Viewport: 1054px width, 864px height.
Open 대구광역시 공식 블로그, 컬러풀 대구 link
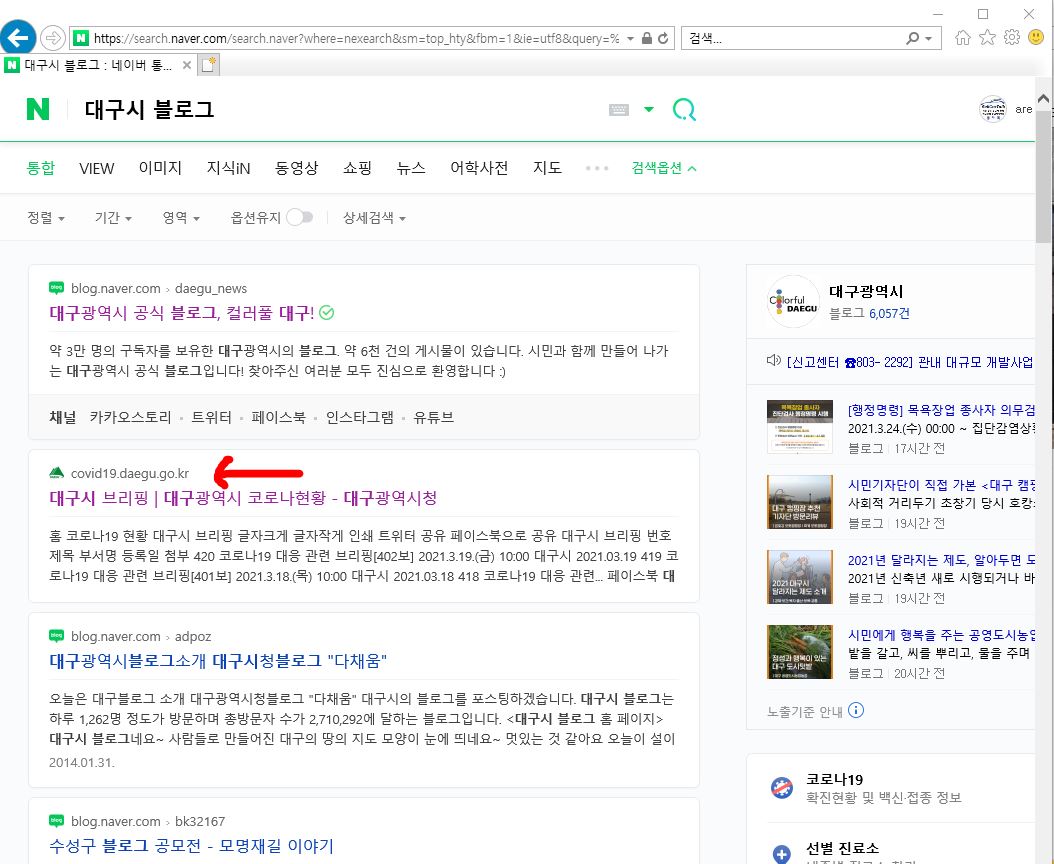click(x=181, y=313)
